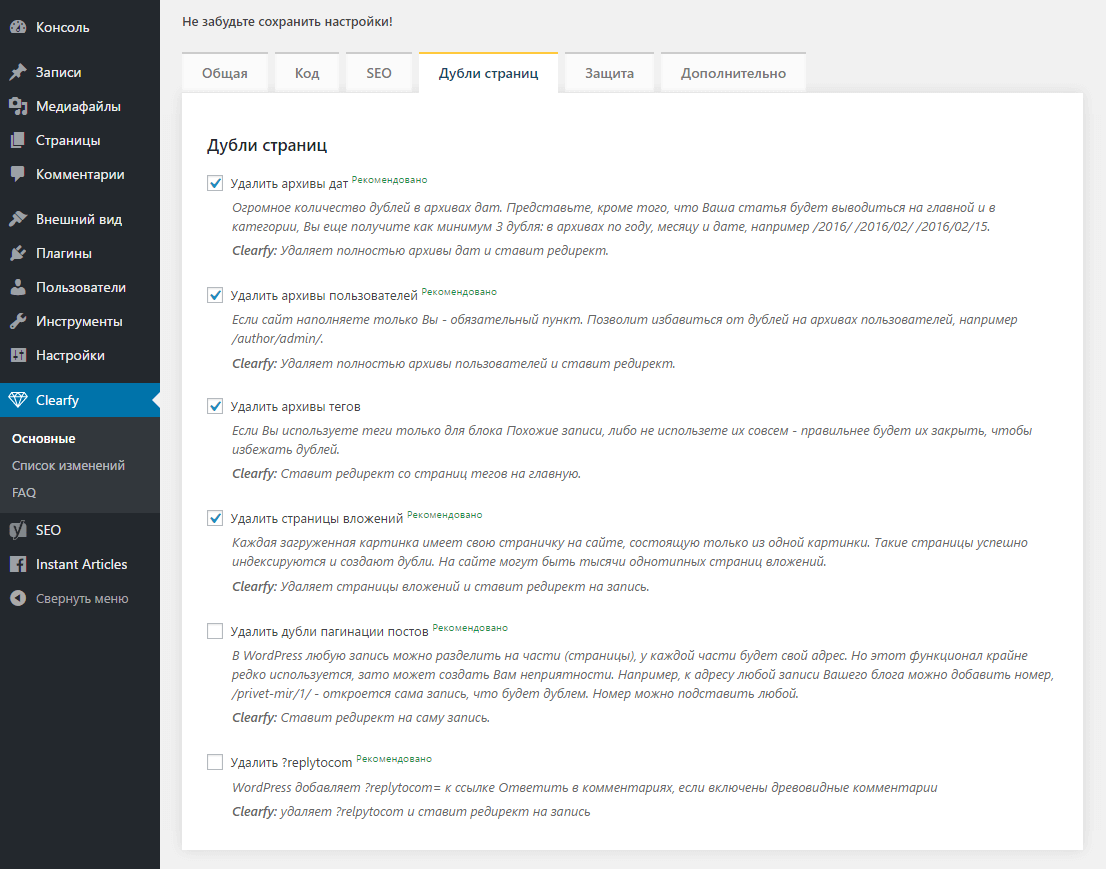1106x869 pixels.
Task: Open Внешний вид menu item
Action: [x=80, y=219]
